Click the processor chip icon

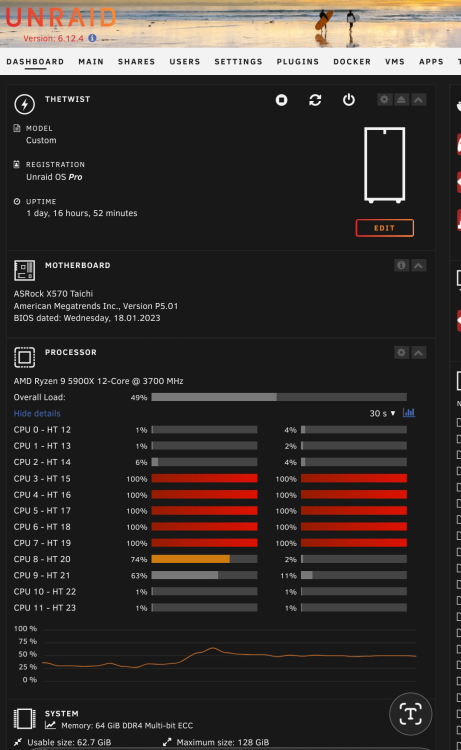click(24, 357)
